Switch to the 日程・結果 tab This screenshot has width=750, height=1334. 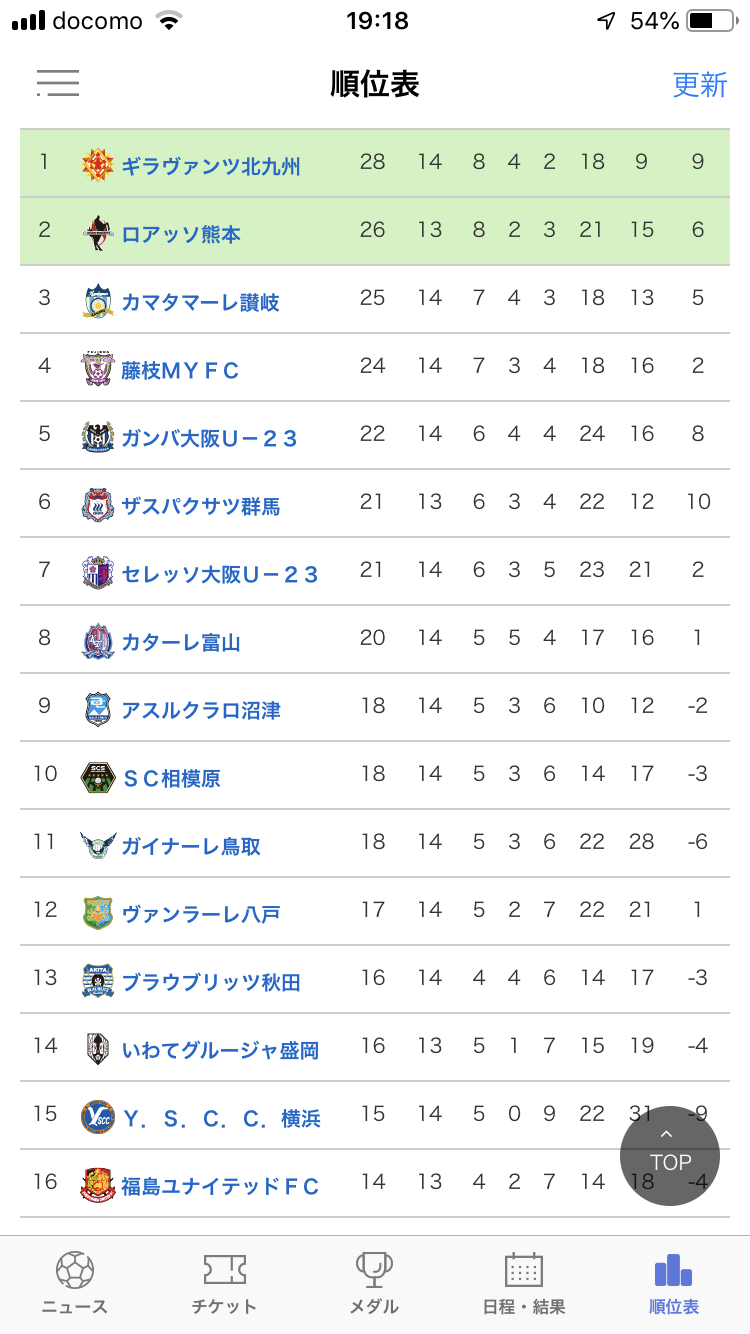524,1284
